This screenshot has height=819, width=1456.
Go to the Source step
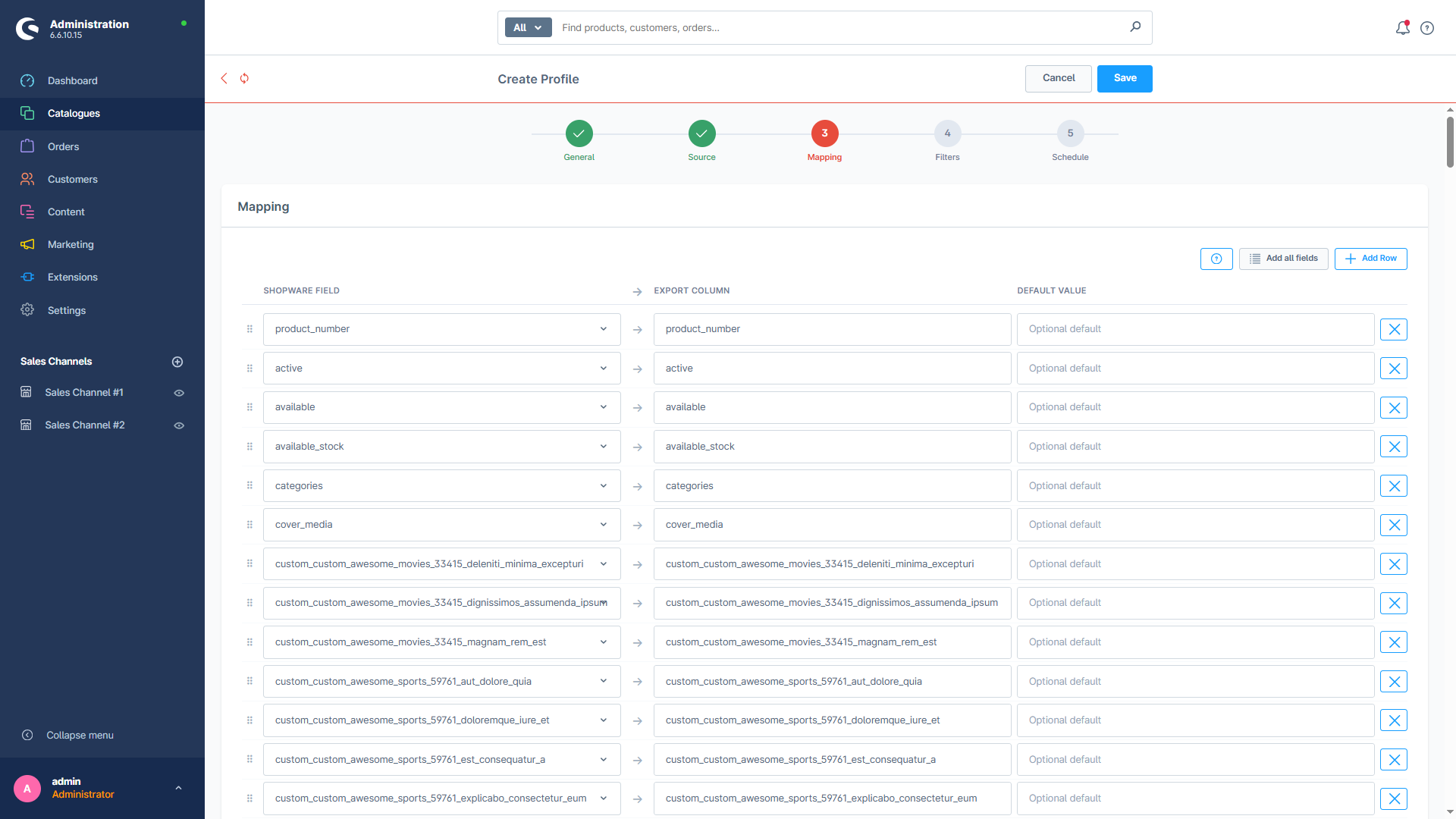702,133
